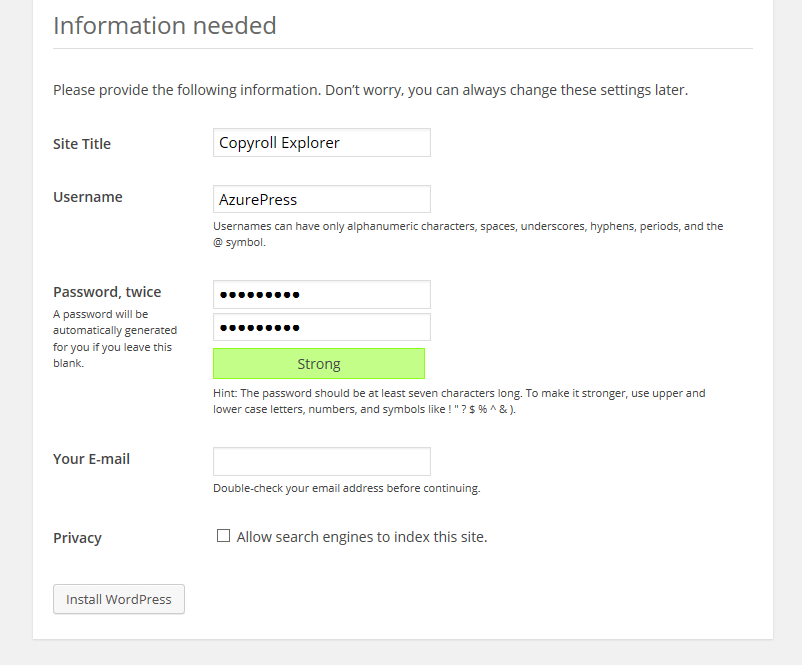Click the Install WordPress button
The height and width of the screenshot is (665, 802).
119,599
